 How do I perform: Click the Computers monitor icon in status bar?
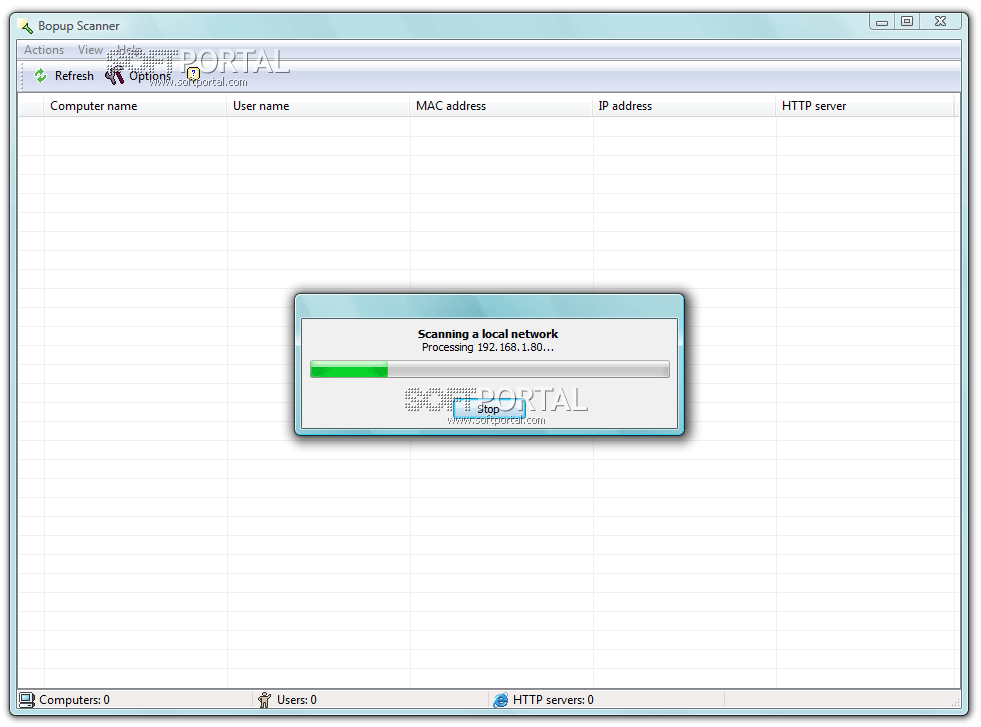click(x=27, y=699)
